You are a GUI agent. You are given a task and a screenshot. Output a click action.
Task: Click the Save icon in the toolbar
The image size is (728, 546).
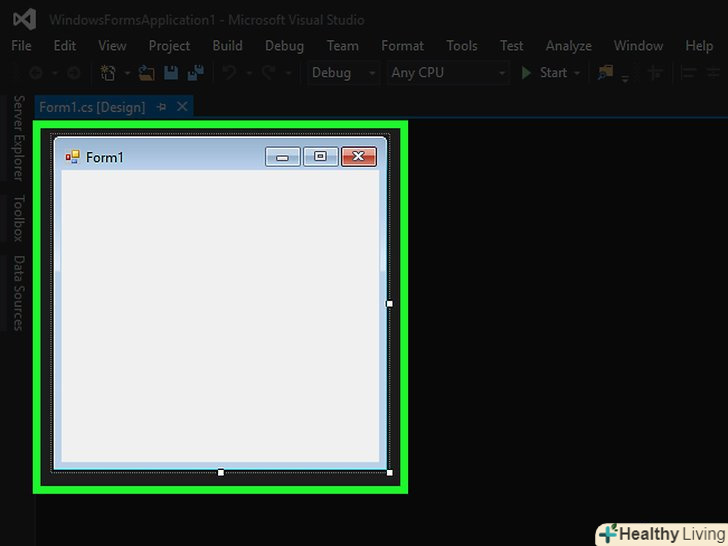171,73
